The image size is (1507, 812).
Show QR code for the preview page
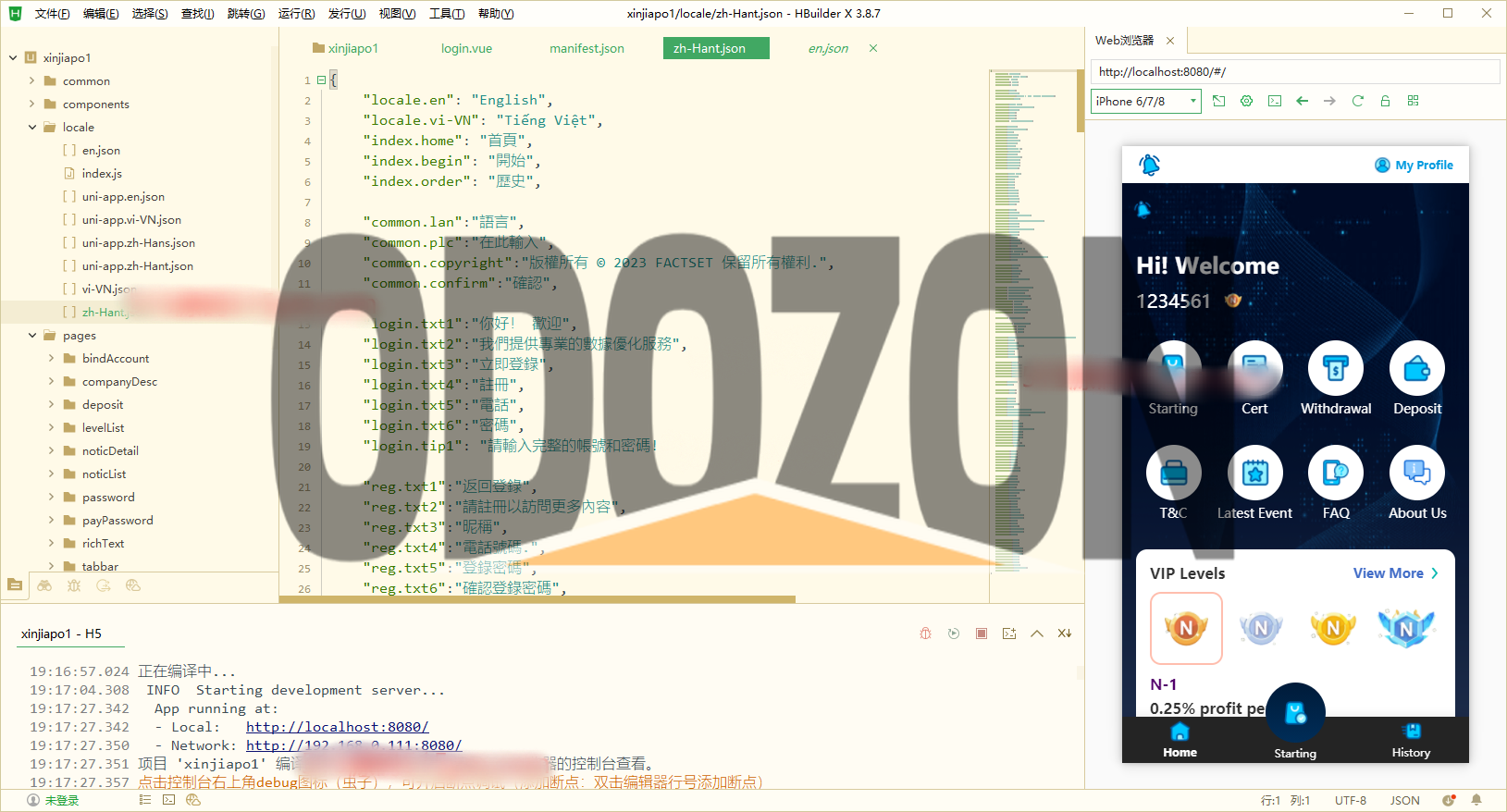click(1413, 101)
